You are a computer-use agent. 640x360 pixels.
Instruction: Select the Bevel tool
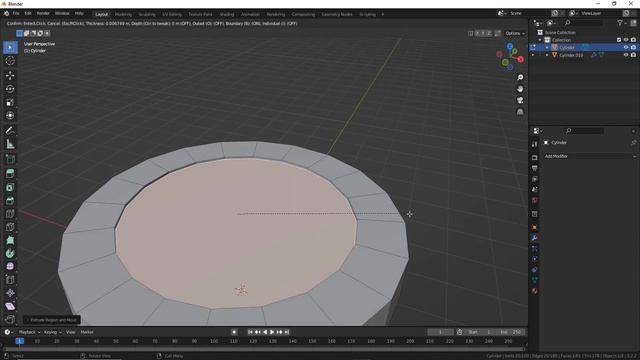(x=10, y=200)
